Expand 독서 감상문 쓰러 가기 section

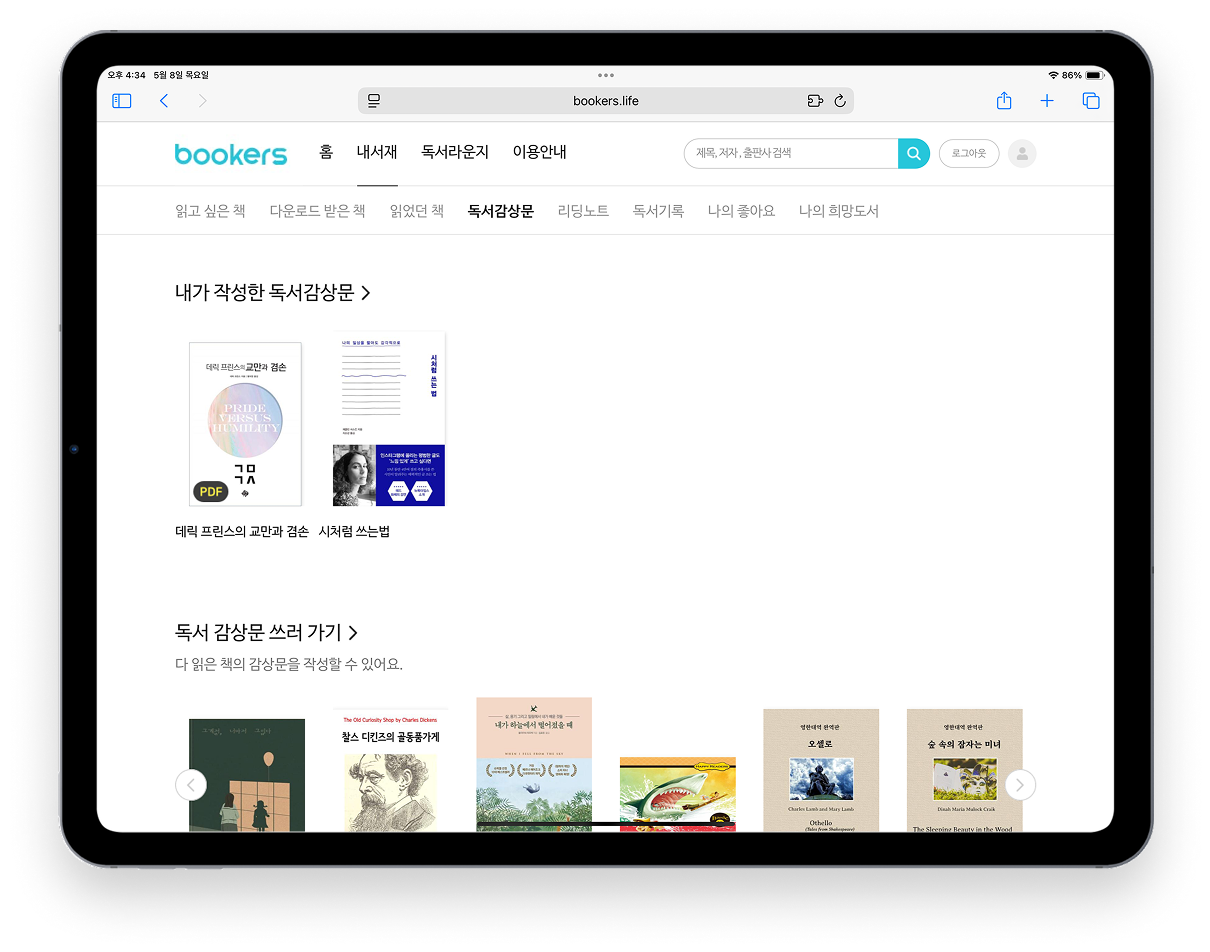[x=267, y=633]
